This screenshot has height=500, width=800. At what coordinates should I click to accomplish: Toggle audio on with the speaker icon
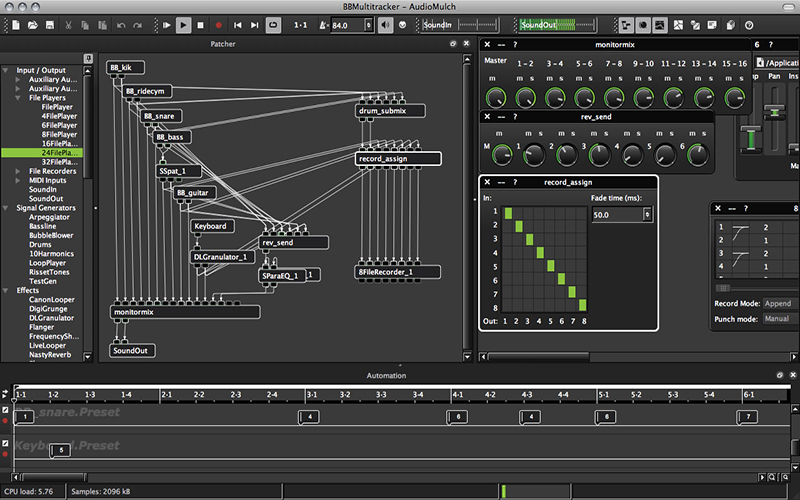[385, 25]
